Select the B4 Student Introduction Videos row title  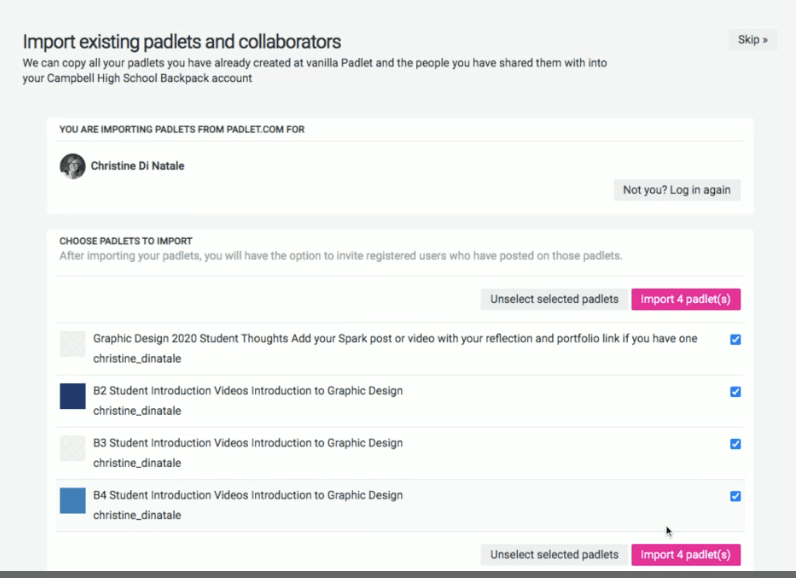coord(248,495)
